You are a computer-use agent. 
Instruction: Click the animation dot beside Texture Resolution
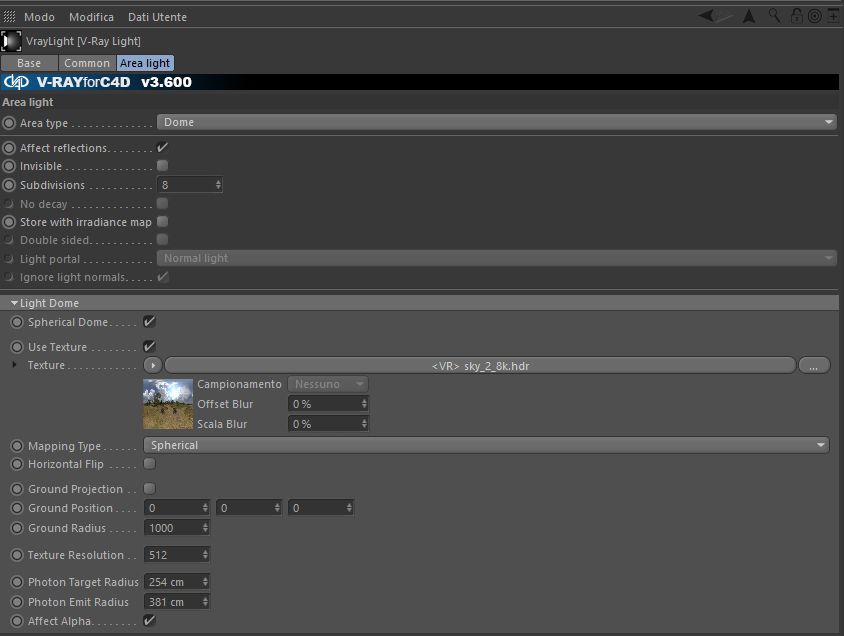coord(17,555)
